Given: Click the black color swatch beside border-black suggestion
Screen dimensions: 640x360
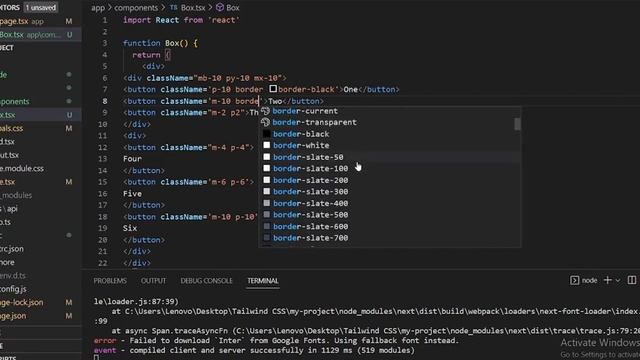Looking at the screenshot, I should 267,133.
